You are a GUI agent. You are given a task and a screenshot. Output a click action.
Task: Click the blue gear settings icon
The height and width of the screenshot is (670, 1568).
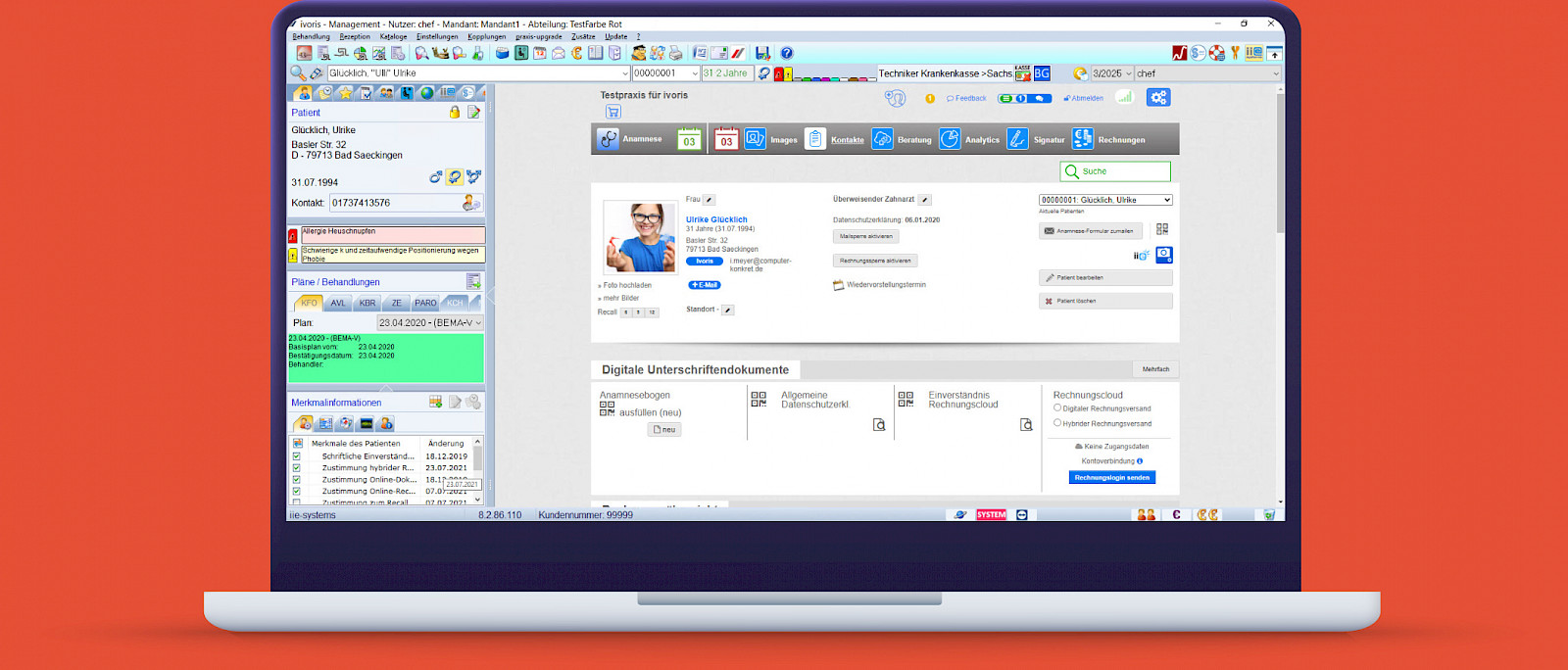[1158, 97]
